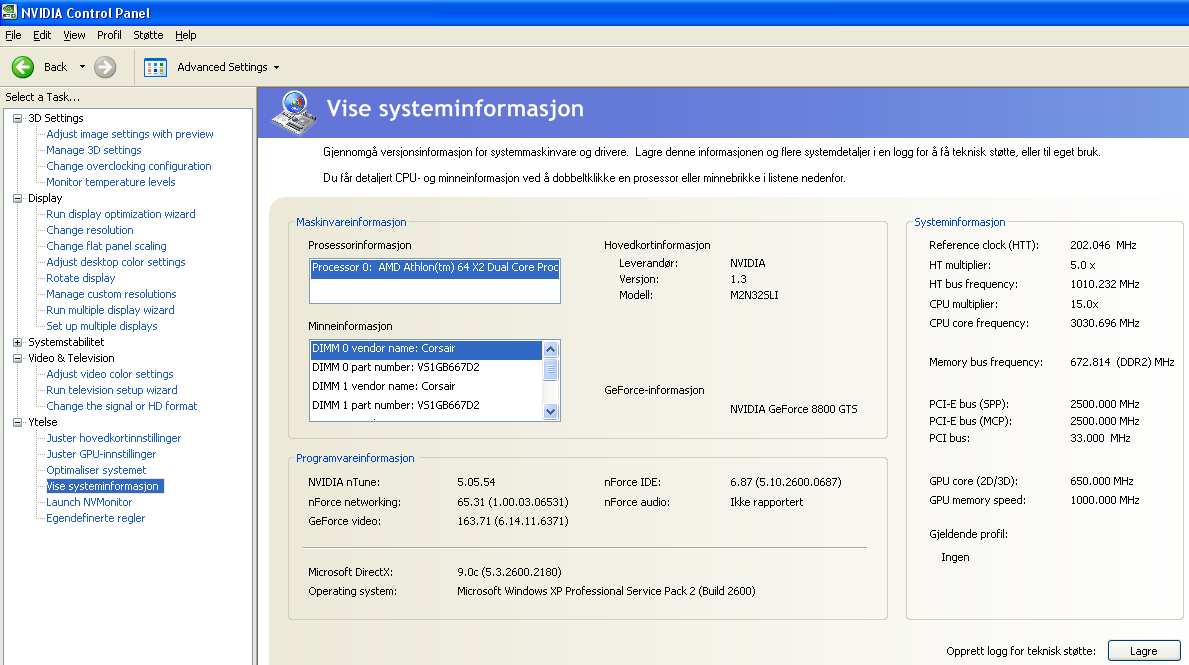Open Run television setup wizard
This screenshot has height=665, width=1189.
click(112, 390)
